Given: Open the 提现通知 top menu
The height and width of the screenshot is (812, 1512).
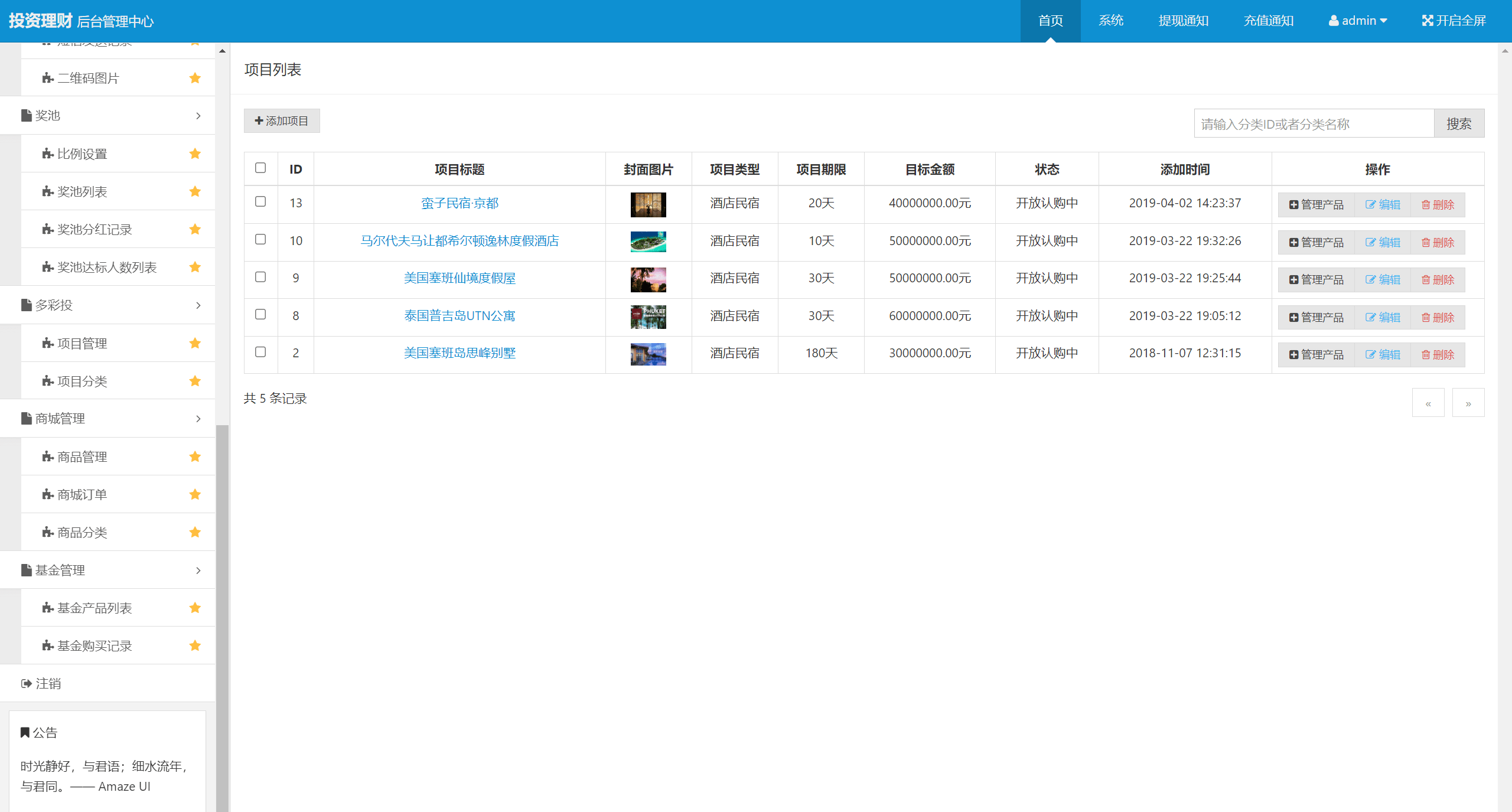Looking at the screenshot, I should (1183, 21).
